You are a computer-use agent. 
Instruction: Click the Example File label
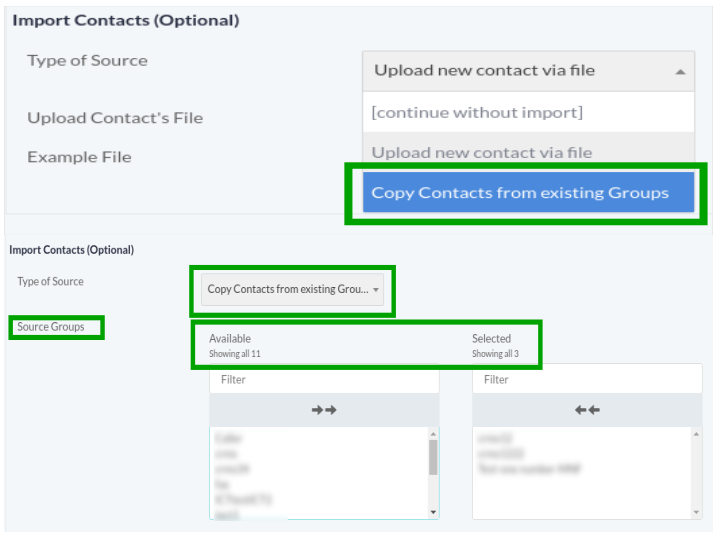pyautogui.click(x=79, y=157)
